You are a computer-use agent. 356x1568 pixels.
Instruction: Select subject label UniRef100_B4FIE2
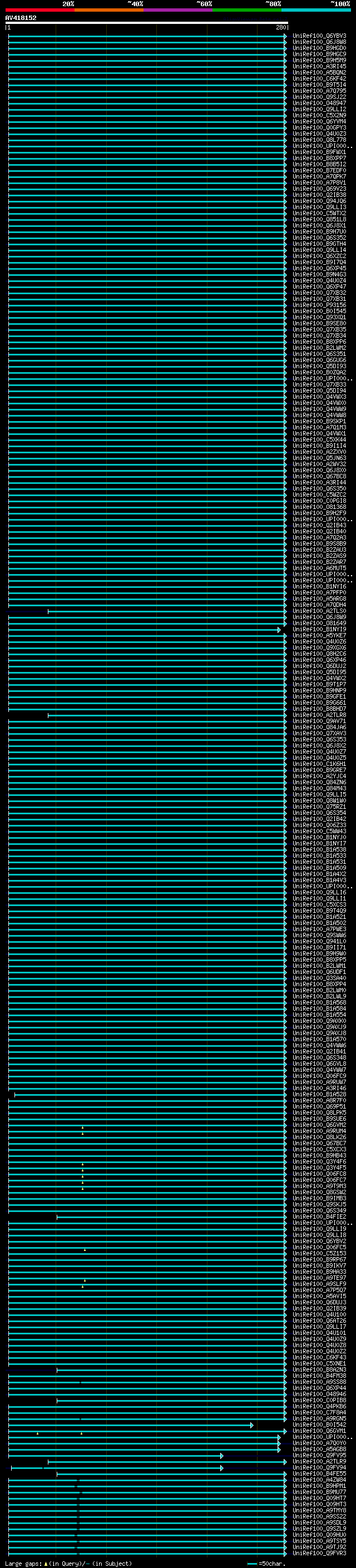[x=319, y=1216]
